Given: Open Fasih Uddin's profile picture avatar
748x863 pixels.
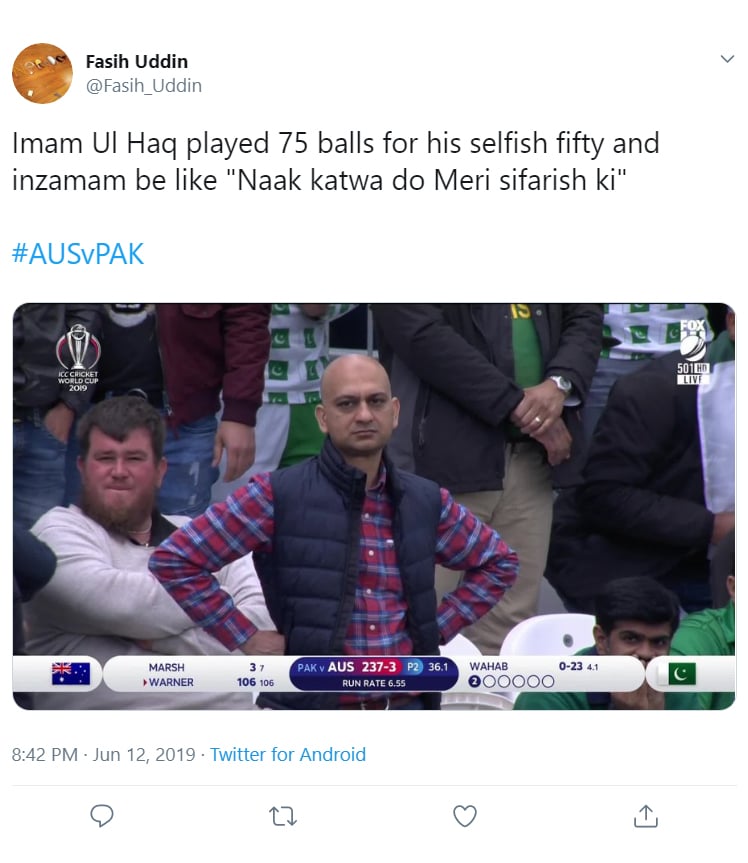Looking at the screenshot, I should coord(42,73).
